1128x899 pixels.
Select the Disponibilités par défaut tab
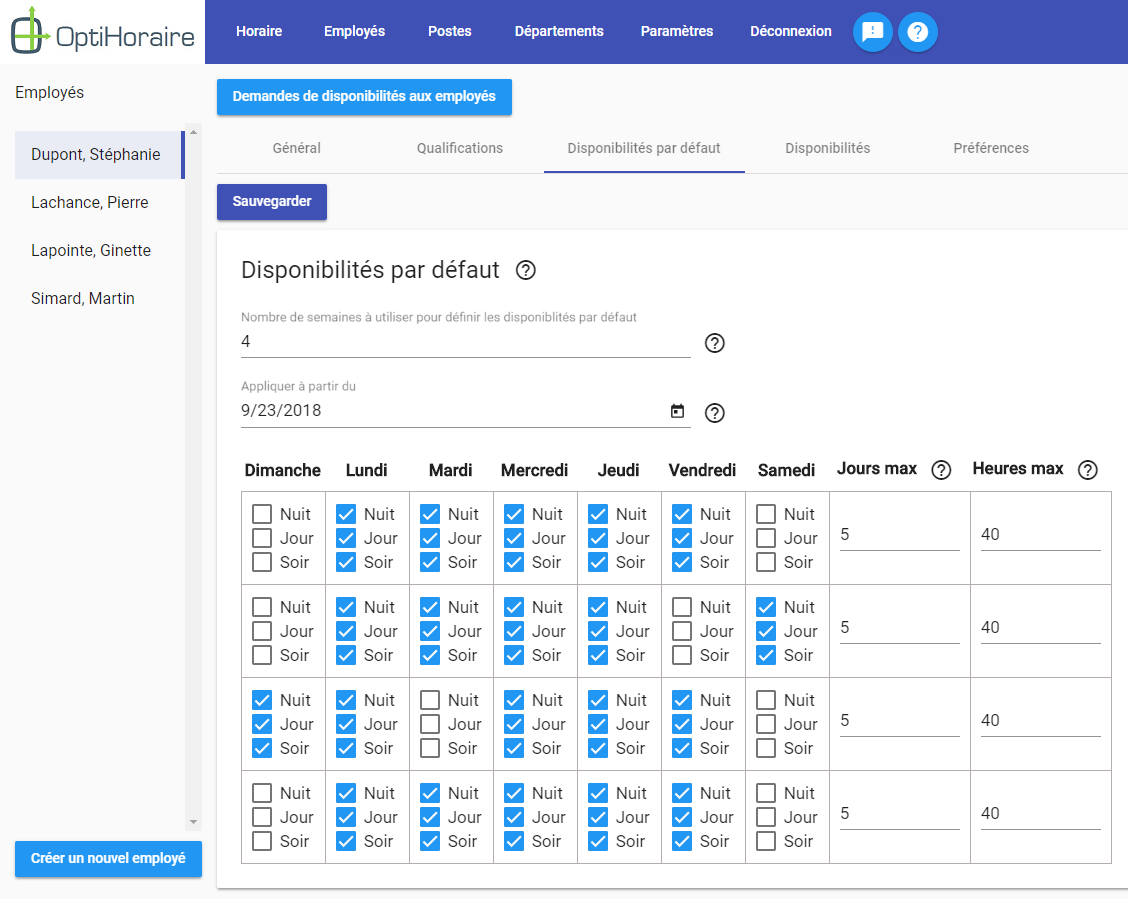(x=644, y=148)
